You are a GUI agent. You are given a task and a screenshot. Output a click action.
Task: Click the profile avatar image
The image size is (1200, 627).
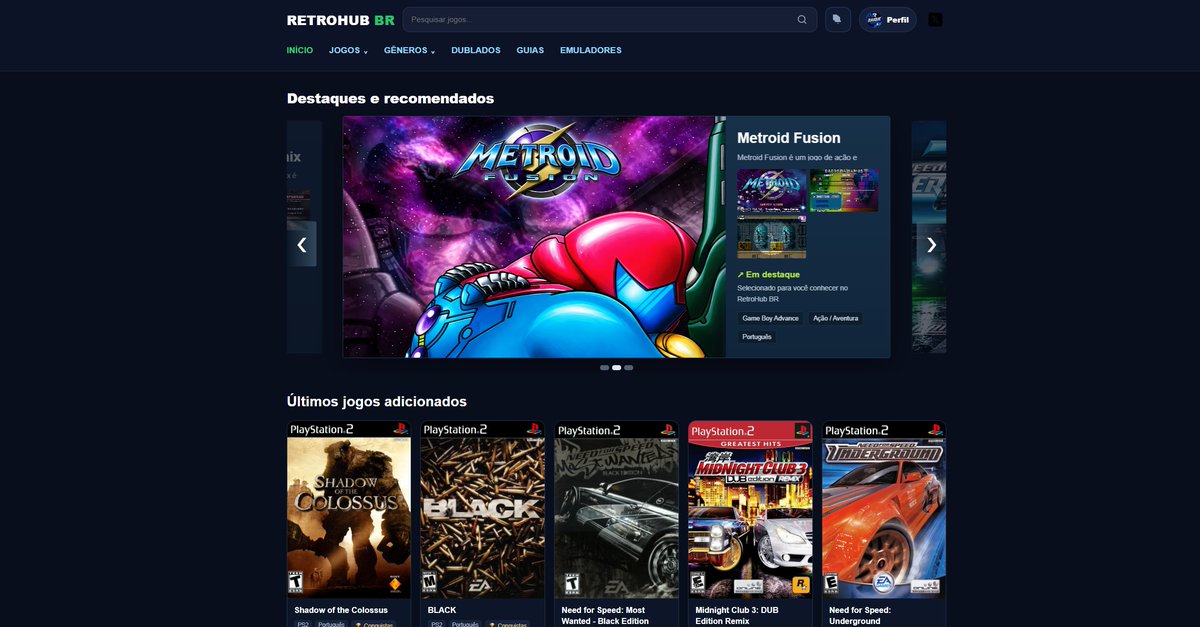click(x=874, y=20)
